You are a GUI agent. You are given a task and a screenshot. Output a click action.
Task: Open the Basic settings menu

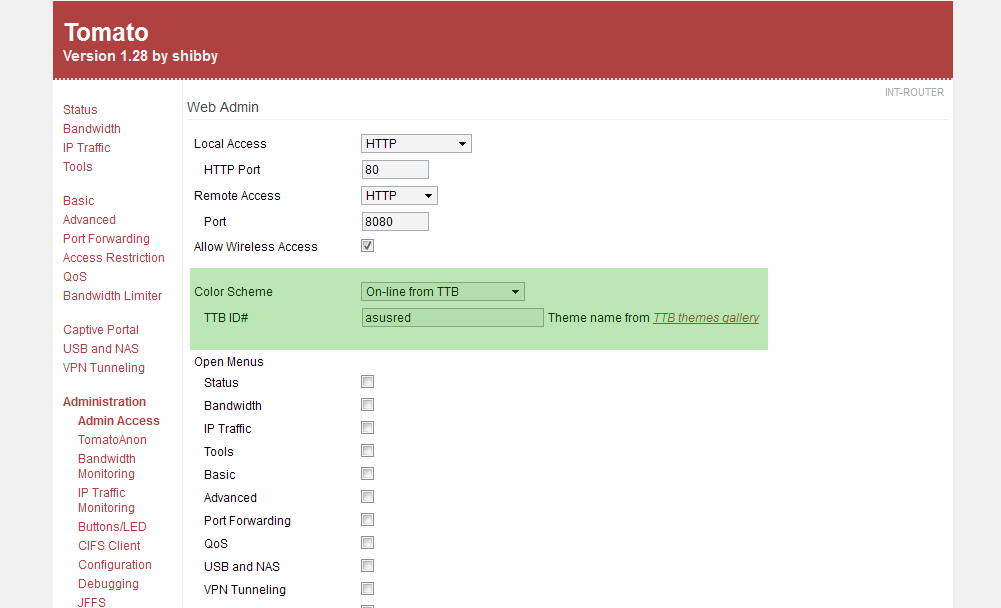click(x=79, y=201)
